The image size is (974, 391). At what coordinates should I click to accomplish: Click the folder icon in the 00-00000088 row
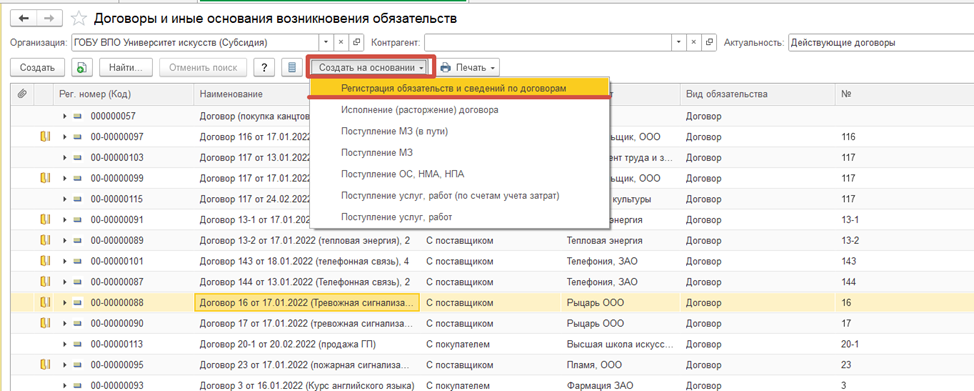coord(44,303)
